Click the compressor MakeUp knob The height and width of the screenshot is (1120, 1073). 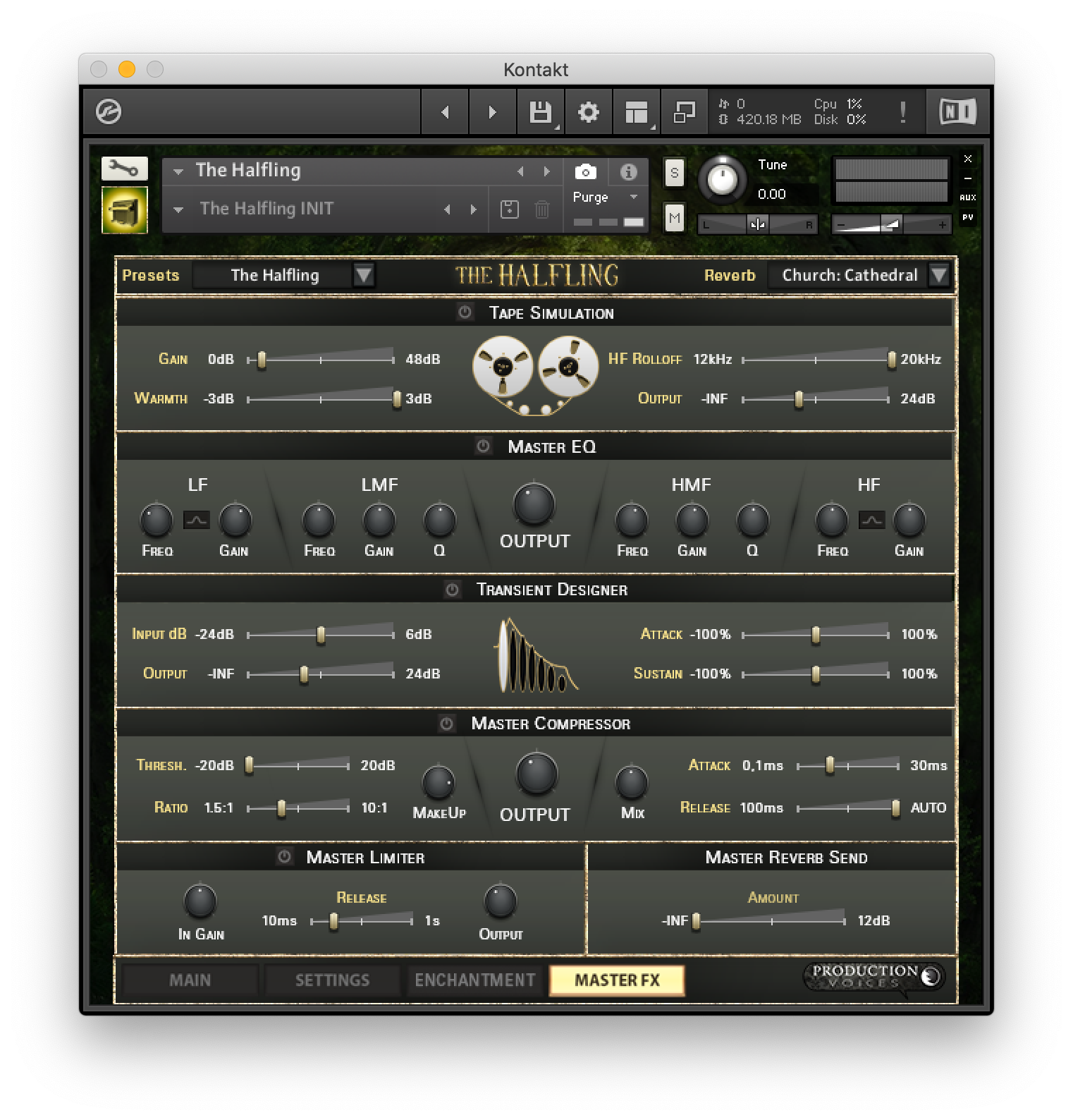point(439,782)
